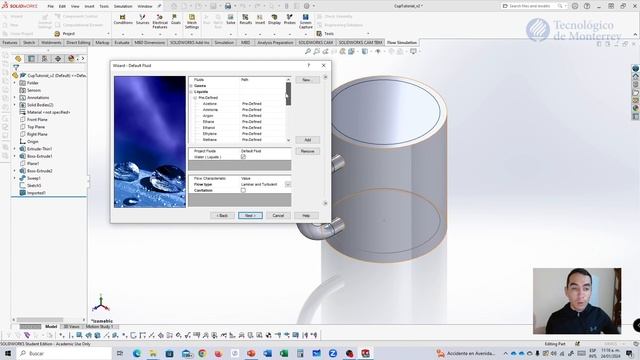
Task: Collapse the Liquids node in the fluids list
Action: (191, 92)
